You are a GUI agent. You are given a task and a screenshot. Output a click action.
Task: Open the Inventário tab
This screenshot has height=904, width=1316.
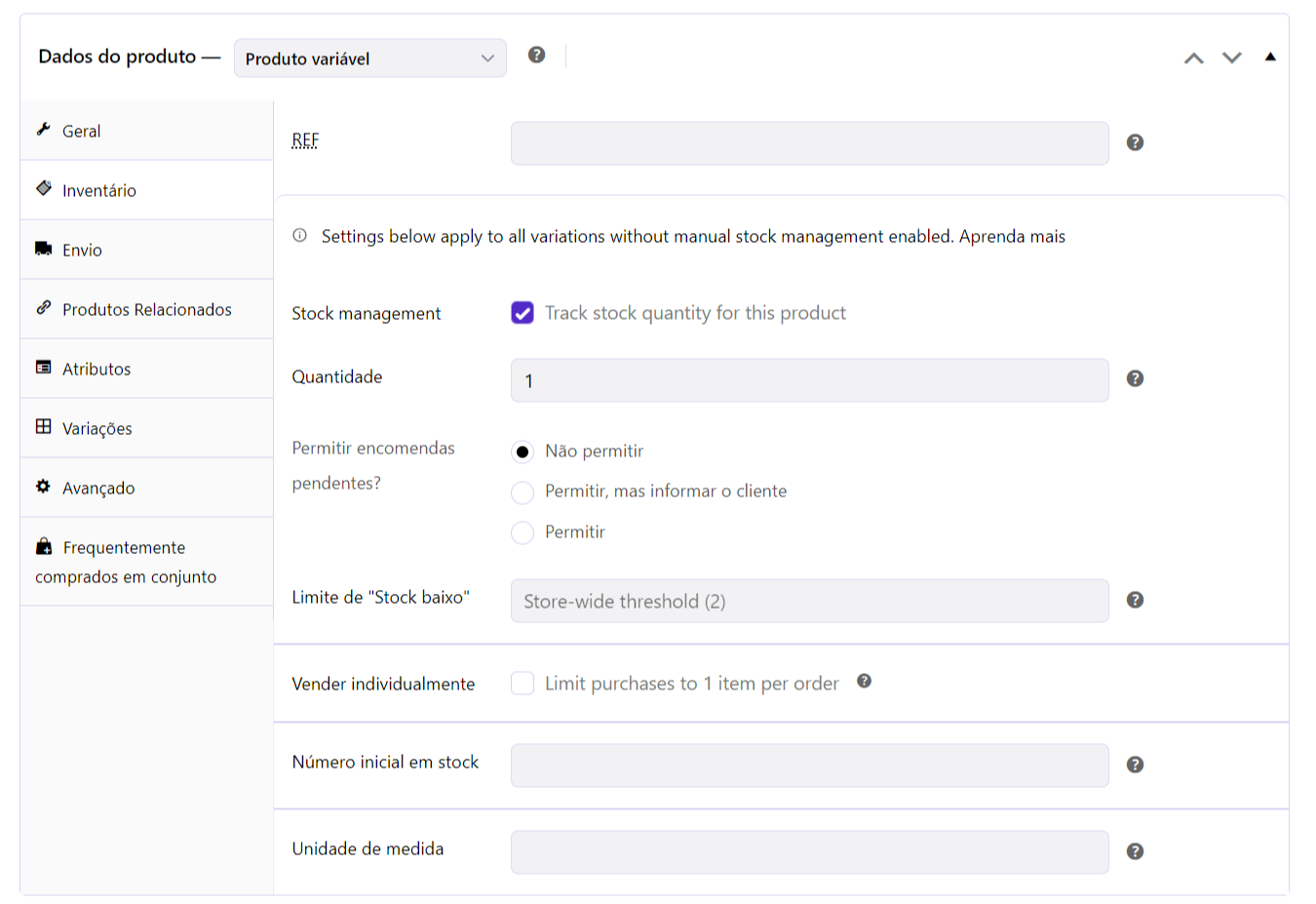[x=146, y=190]
